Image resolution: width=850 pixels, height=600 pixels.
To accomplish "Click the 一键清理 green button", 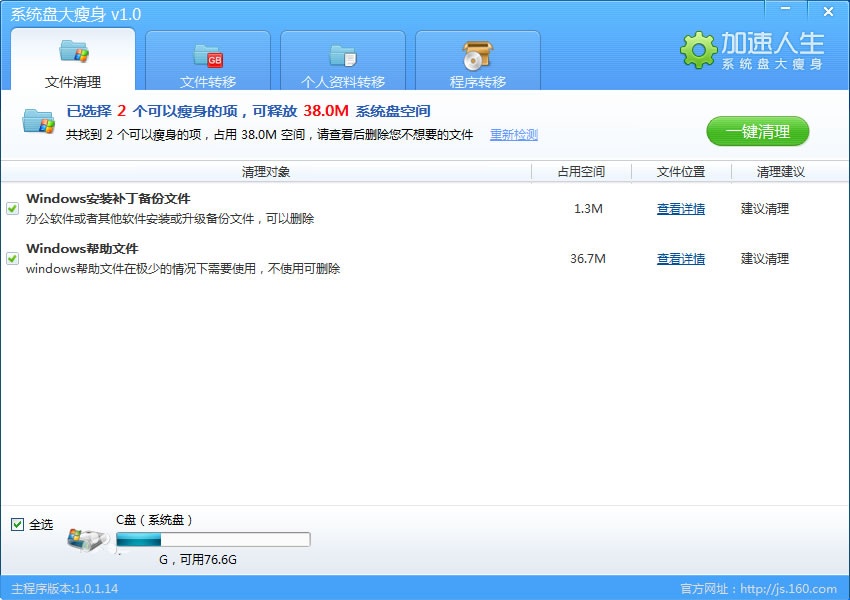I will pyautogui.click(x=757, y=131).
